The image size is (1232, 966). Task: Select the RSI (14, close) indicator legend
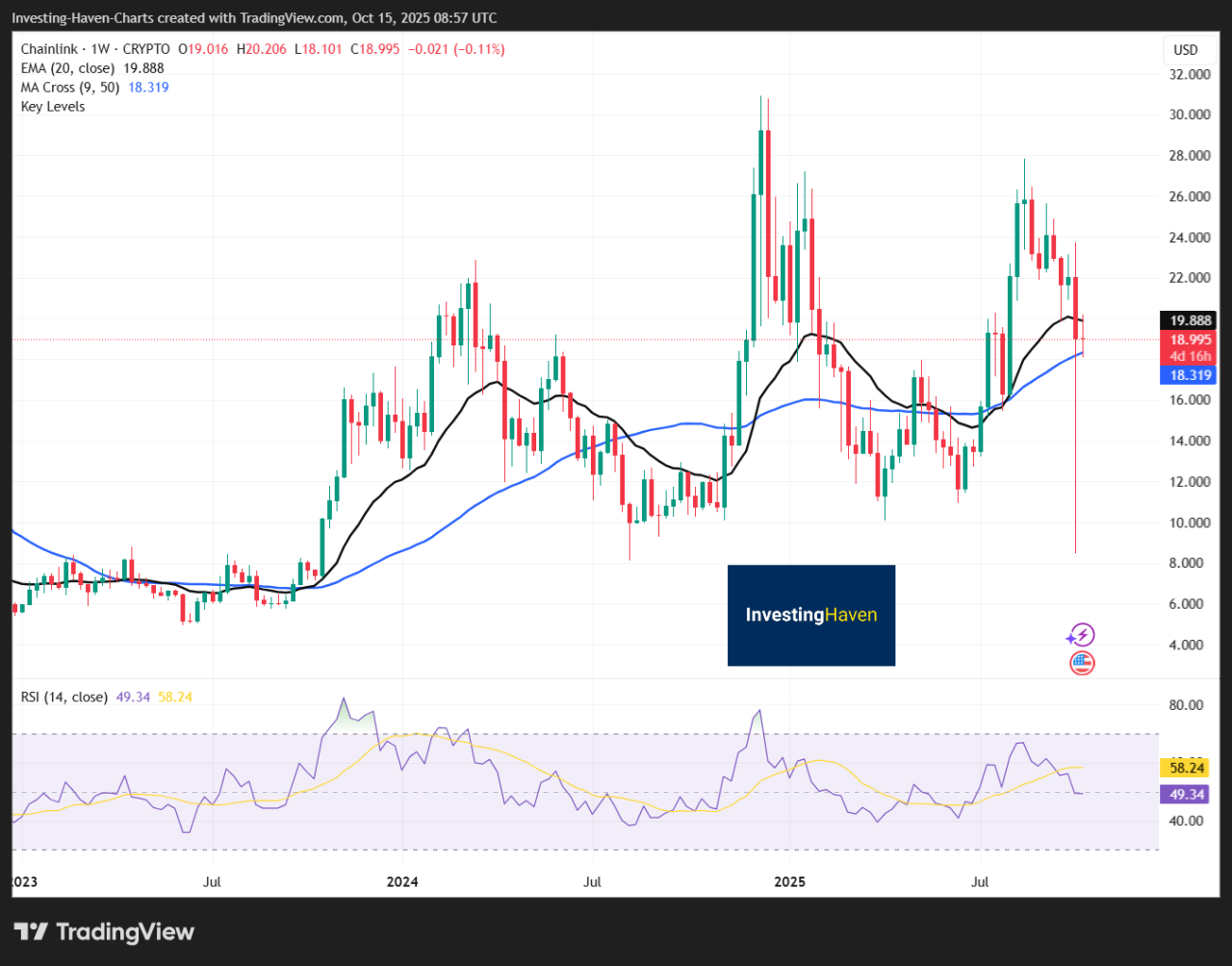click(x=64, y=697)
